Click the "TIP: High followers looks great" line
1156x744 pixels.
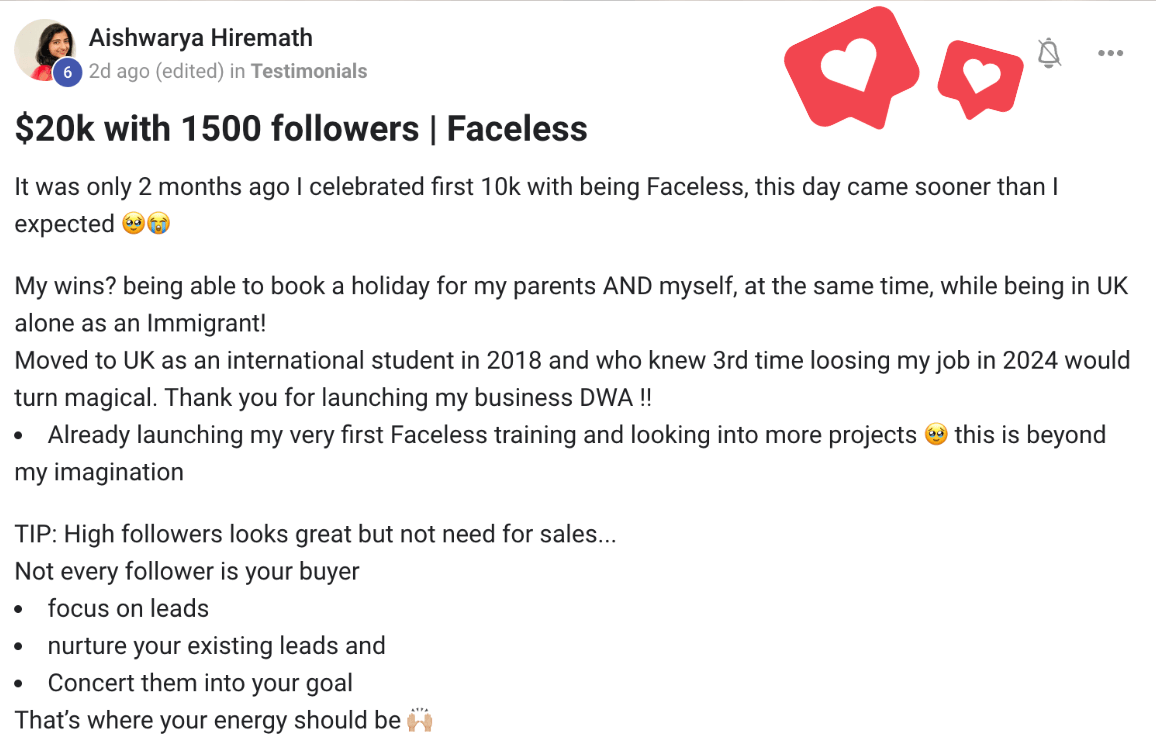[315, 534]
